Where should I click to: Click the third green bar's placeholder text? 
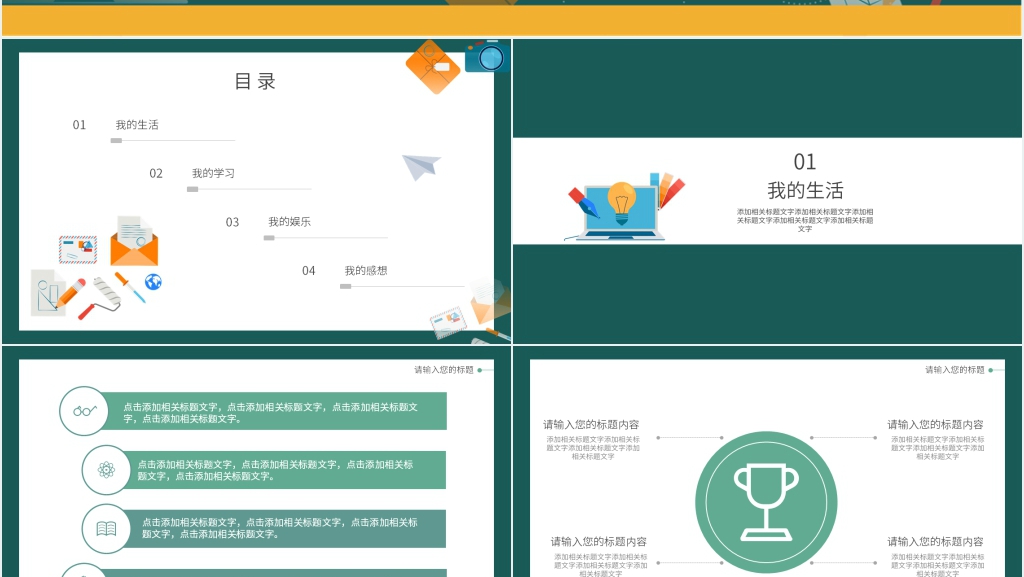(x=280, y=528)
